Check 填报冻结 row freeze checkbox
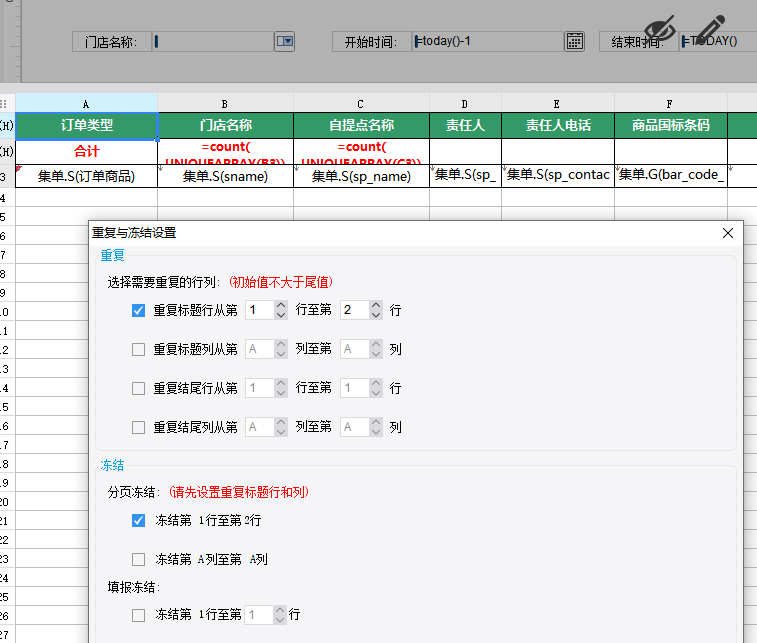This screenshot has width=757, height=643. pos(139,615)
